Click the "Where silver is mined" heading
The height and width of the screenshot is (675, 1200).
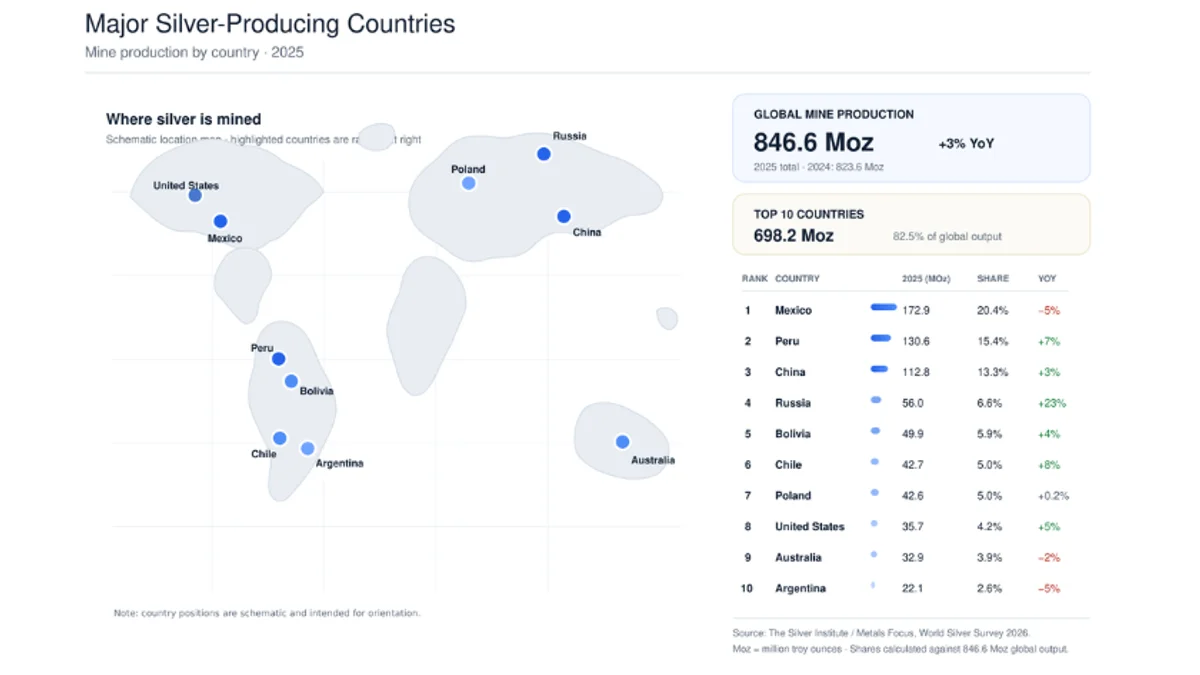click(184, 119)
